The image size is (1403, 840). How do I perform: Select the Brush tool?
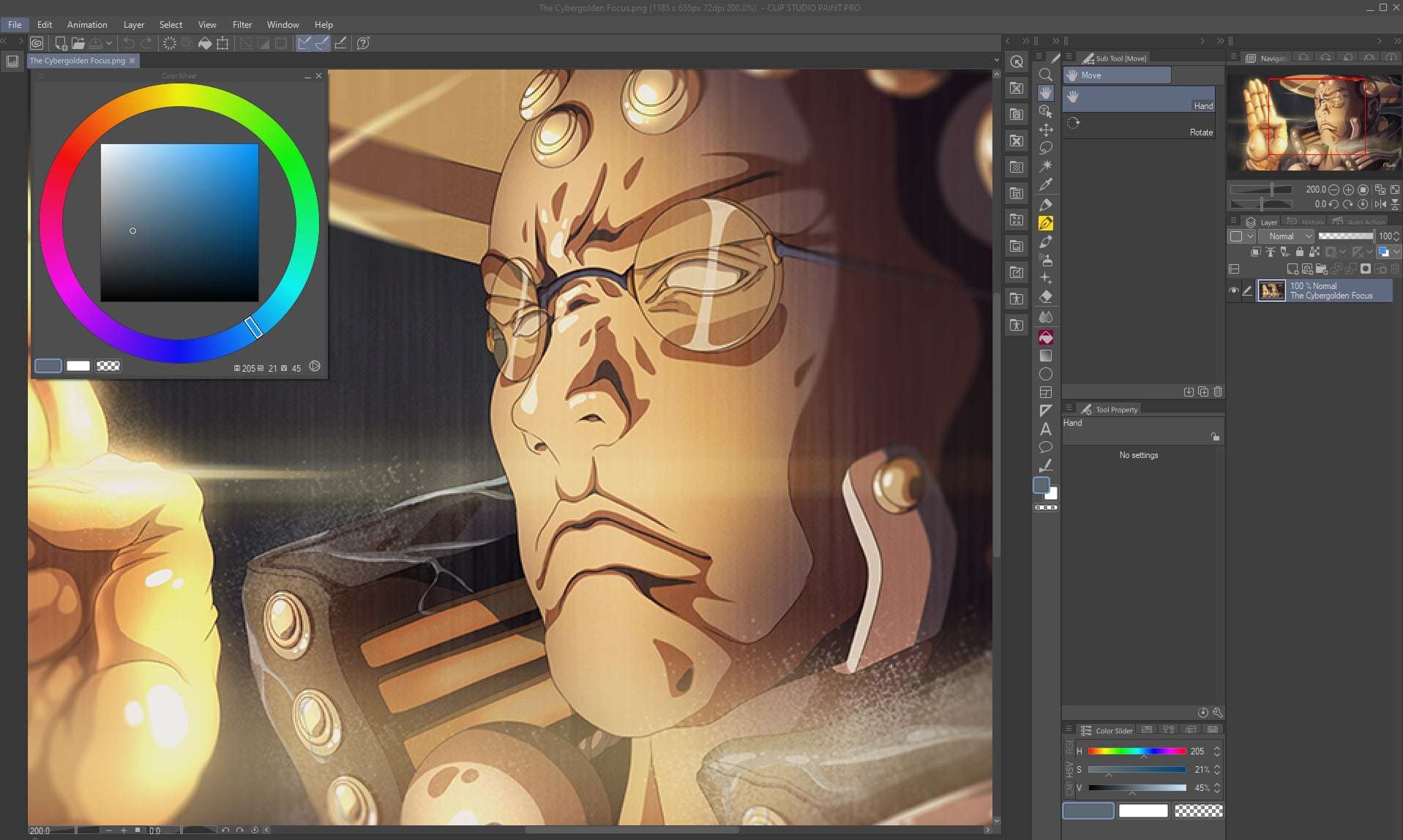tap(1045, 241)
